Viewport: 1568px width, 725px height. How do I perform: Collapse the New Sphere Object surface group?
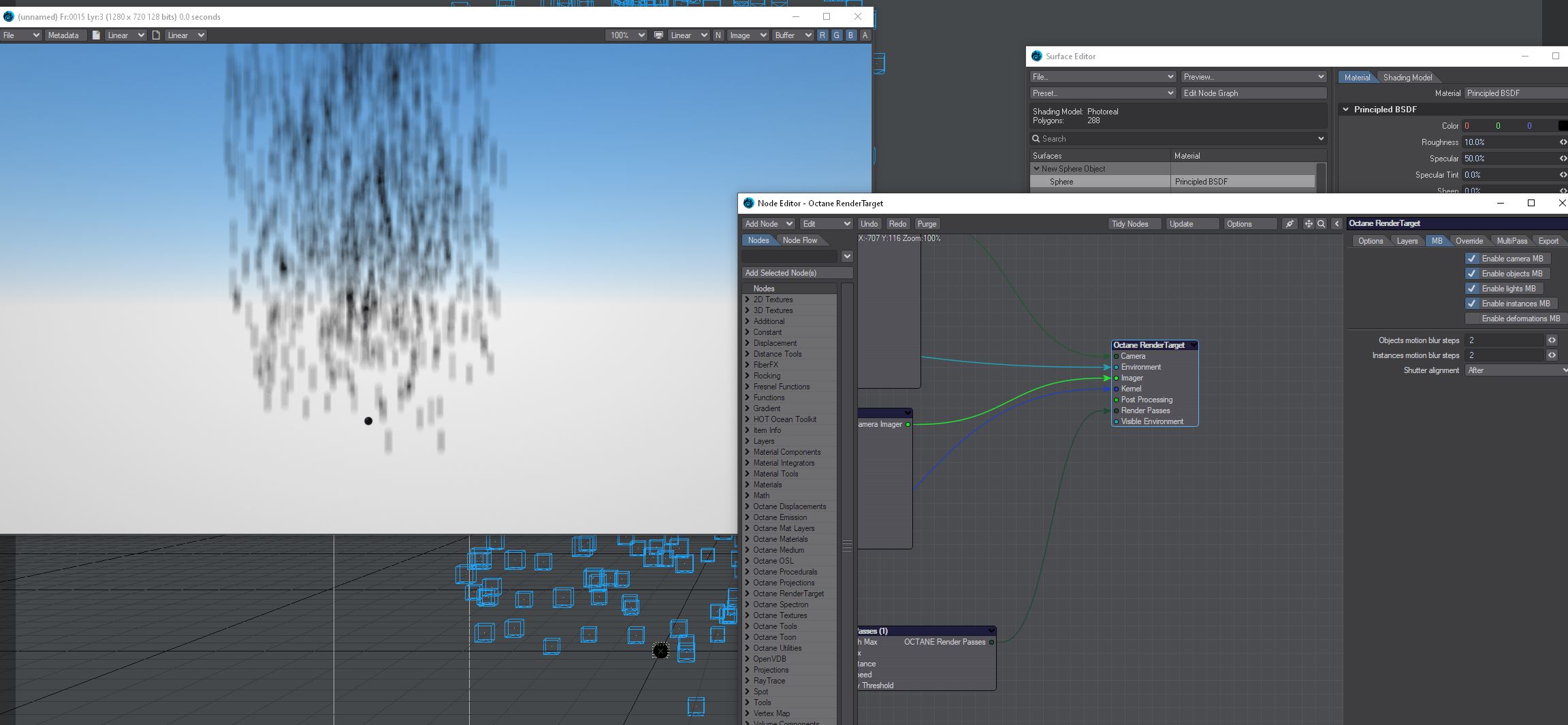pyautogui.click(x=1036, y=169)
